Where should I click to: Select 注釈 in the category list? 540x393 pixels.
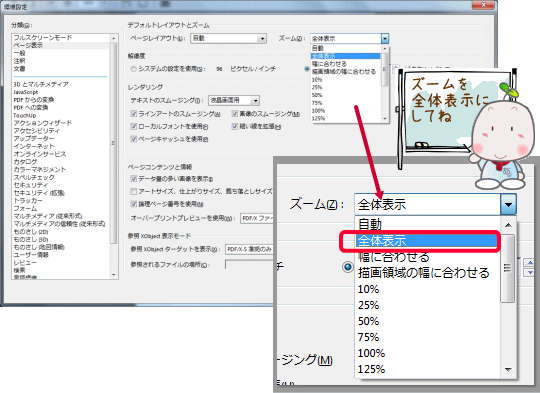[20, 61]
